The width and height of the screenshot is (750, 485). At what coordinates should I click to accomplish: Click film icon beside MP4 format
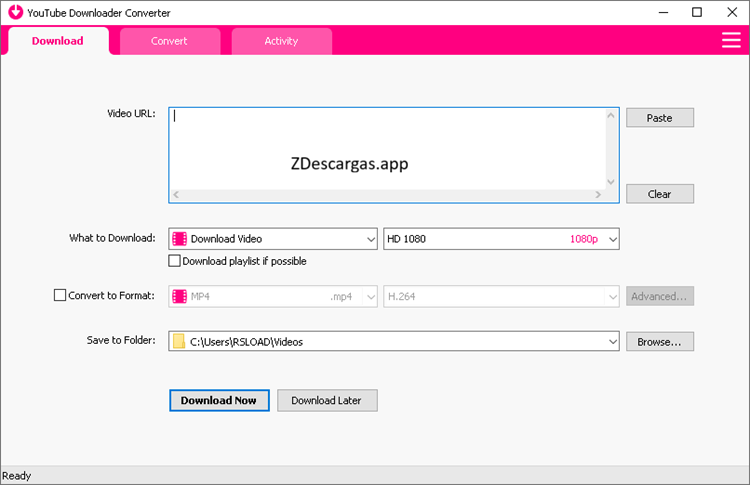[179, 297]
